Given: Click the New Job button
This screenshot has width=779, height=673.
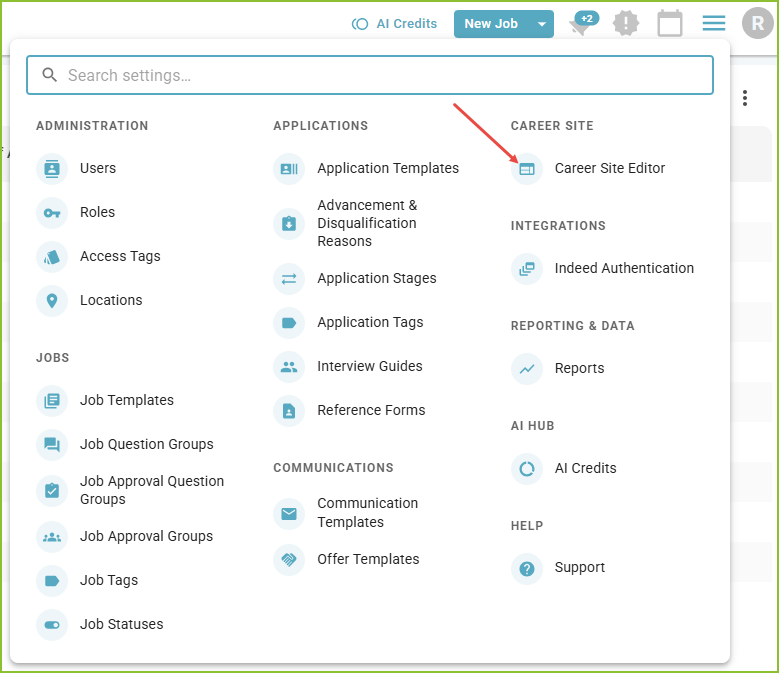Looking at the screenshot, I should [x=491, y=24].
